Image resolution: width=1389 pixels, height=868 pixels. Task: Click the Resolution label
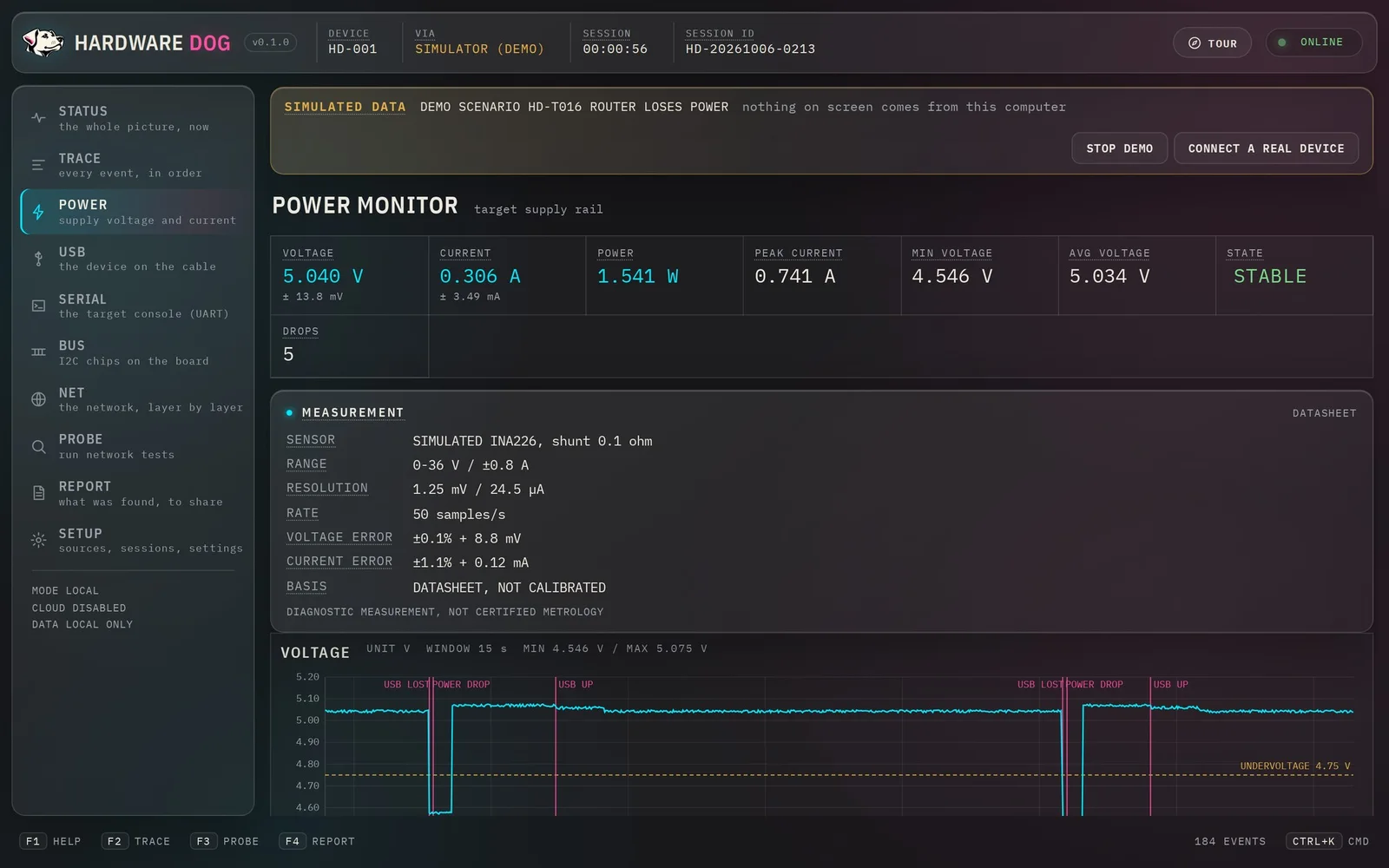pos(327,489)
